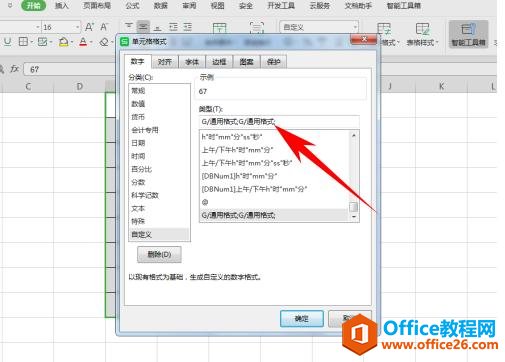
Task: Apply underline formatting
Action: pyautogui.click(x=8, y=42)
